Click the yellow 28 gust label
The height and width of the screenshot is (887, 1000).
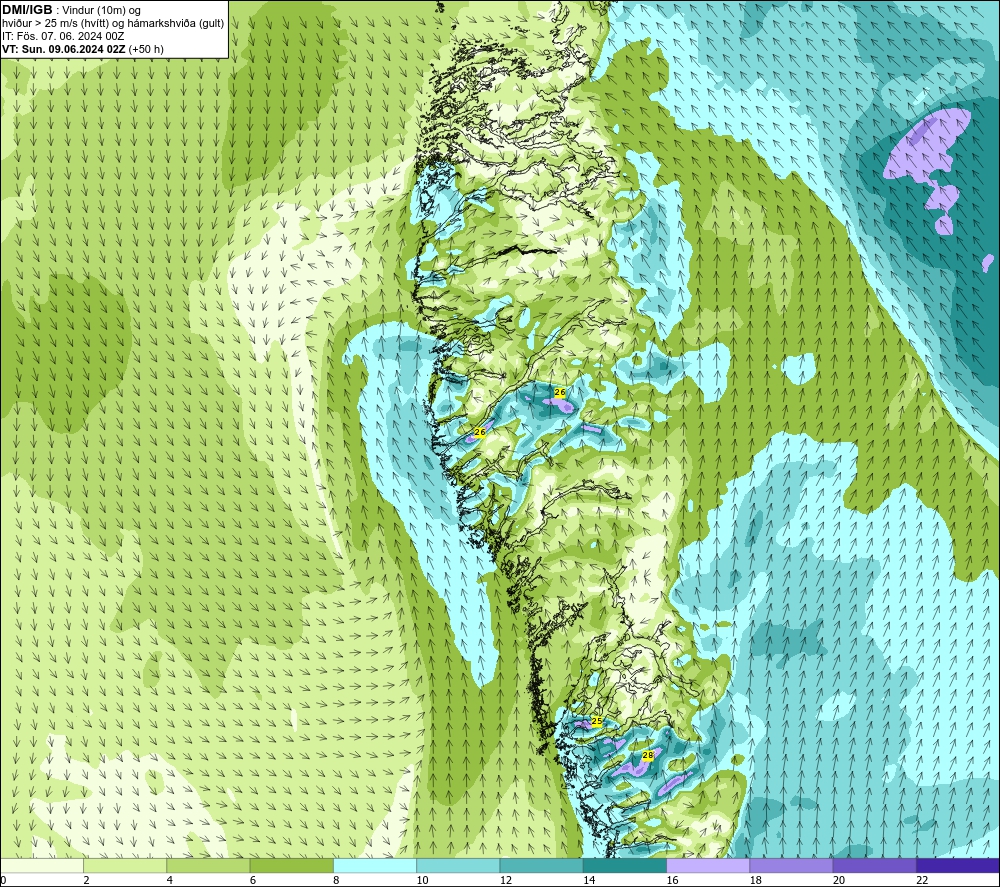pos(648,755)
